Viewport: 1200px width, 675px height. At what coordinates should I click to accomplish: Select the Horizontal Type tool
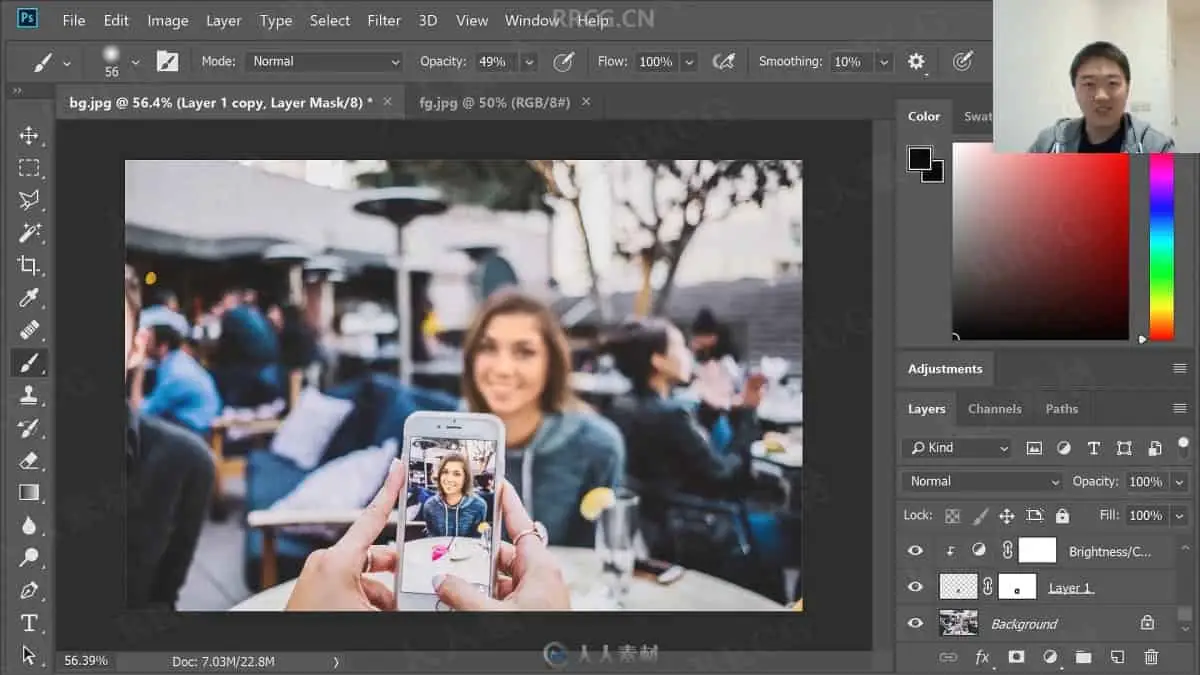(x=29, y=623)
